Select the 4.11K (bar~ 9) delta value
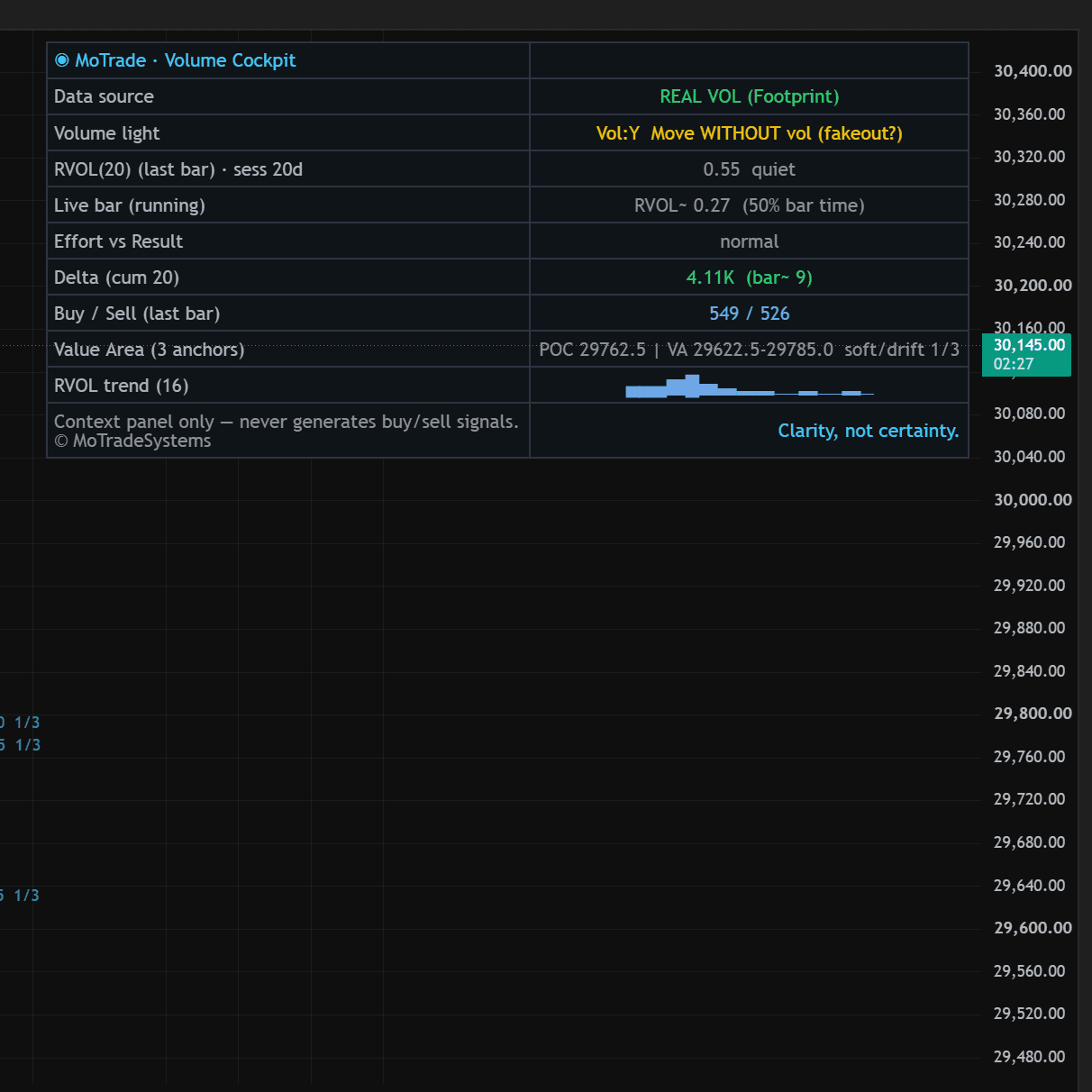The height and width of the screenshot is (1092, 1092). click(750, 278)
